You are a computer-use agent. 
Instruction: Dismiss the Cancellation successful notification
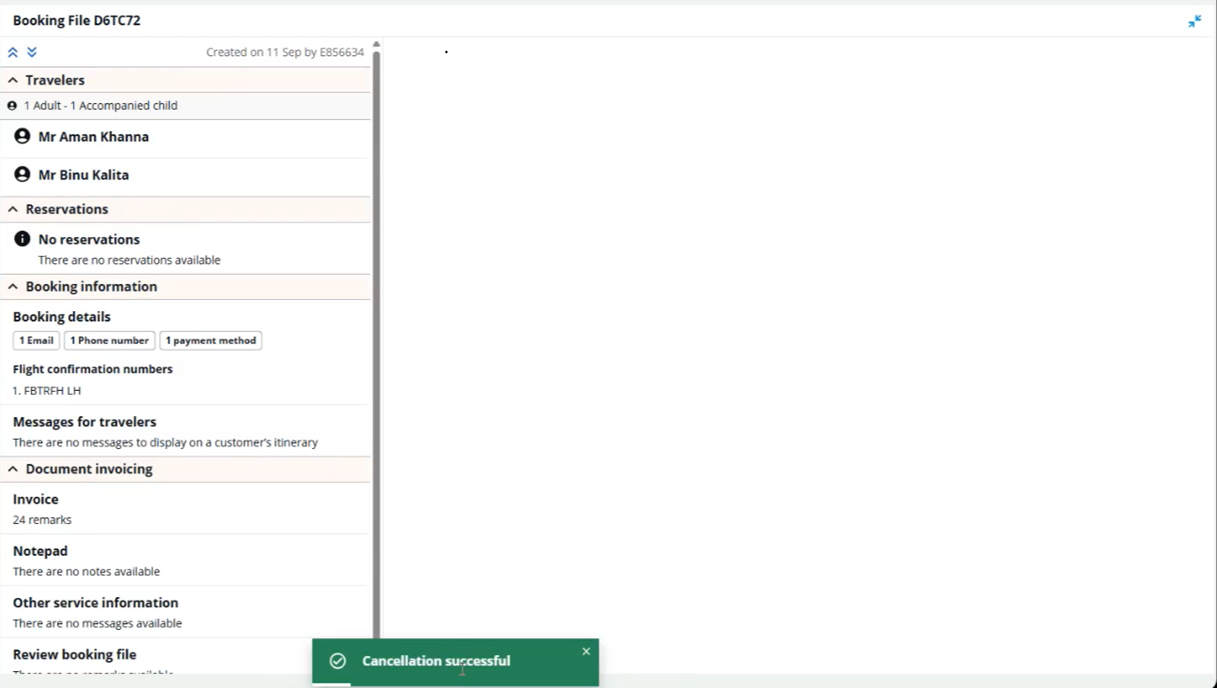(586, 651)
